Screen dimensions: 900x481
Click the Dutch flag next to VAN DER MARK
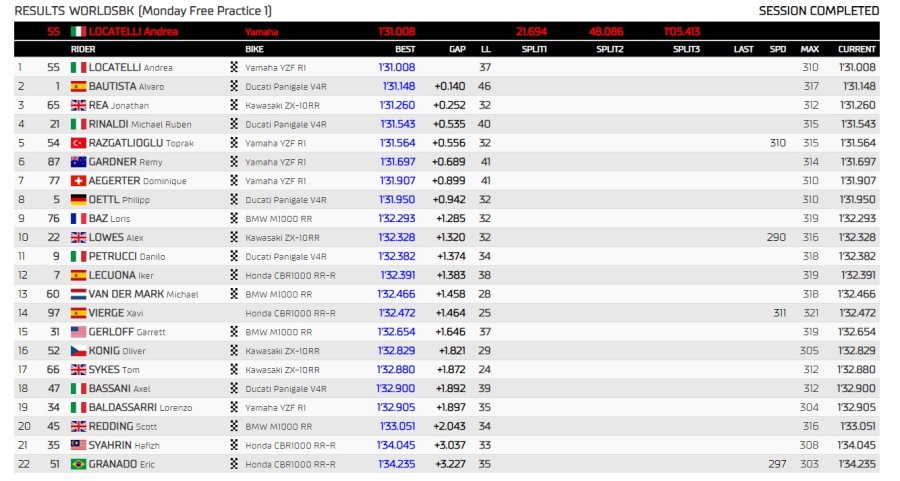click(x=78, y=294)
